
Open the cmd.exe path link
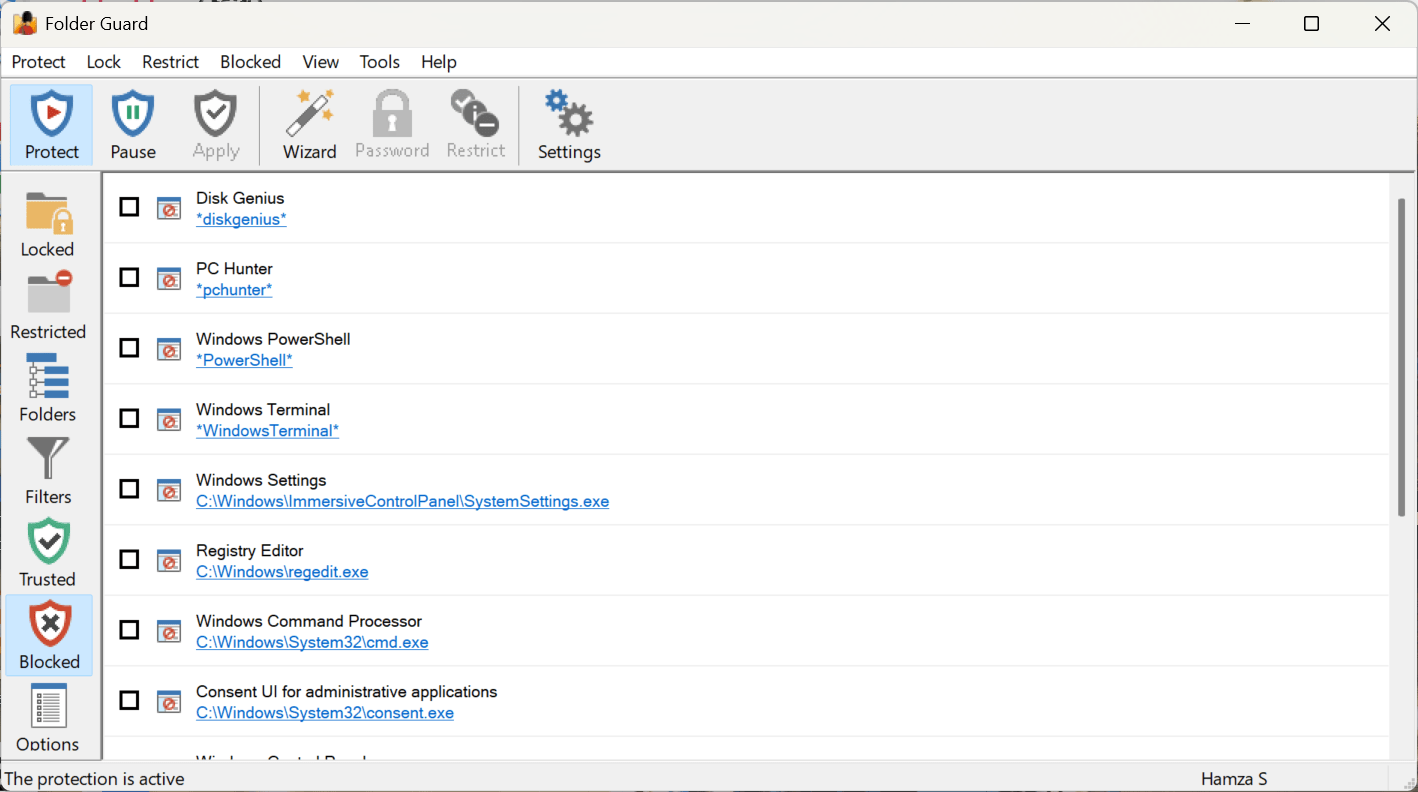click(x=312, y=642)
